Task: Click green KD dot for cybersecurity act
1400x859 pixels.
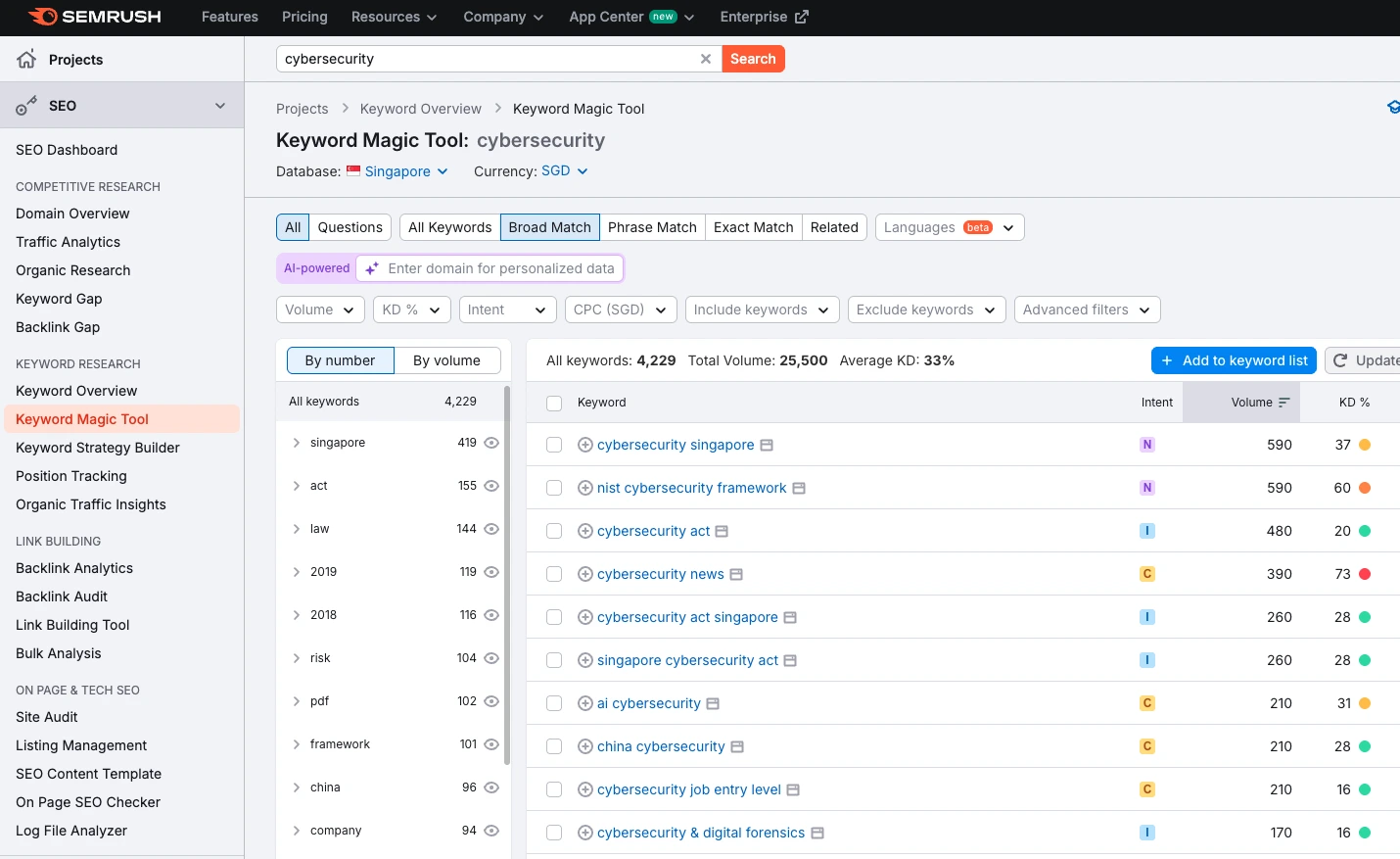Action: point(1365,531)
